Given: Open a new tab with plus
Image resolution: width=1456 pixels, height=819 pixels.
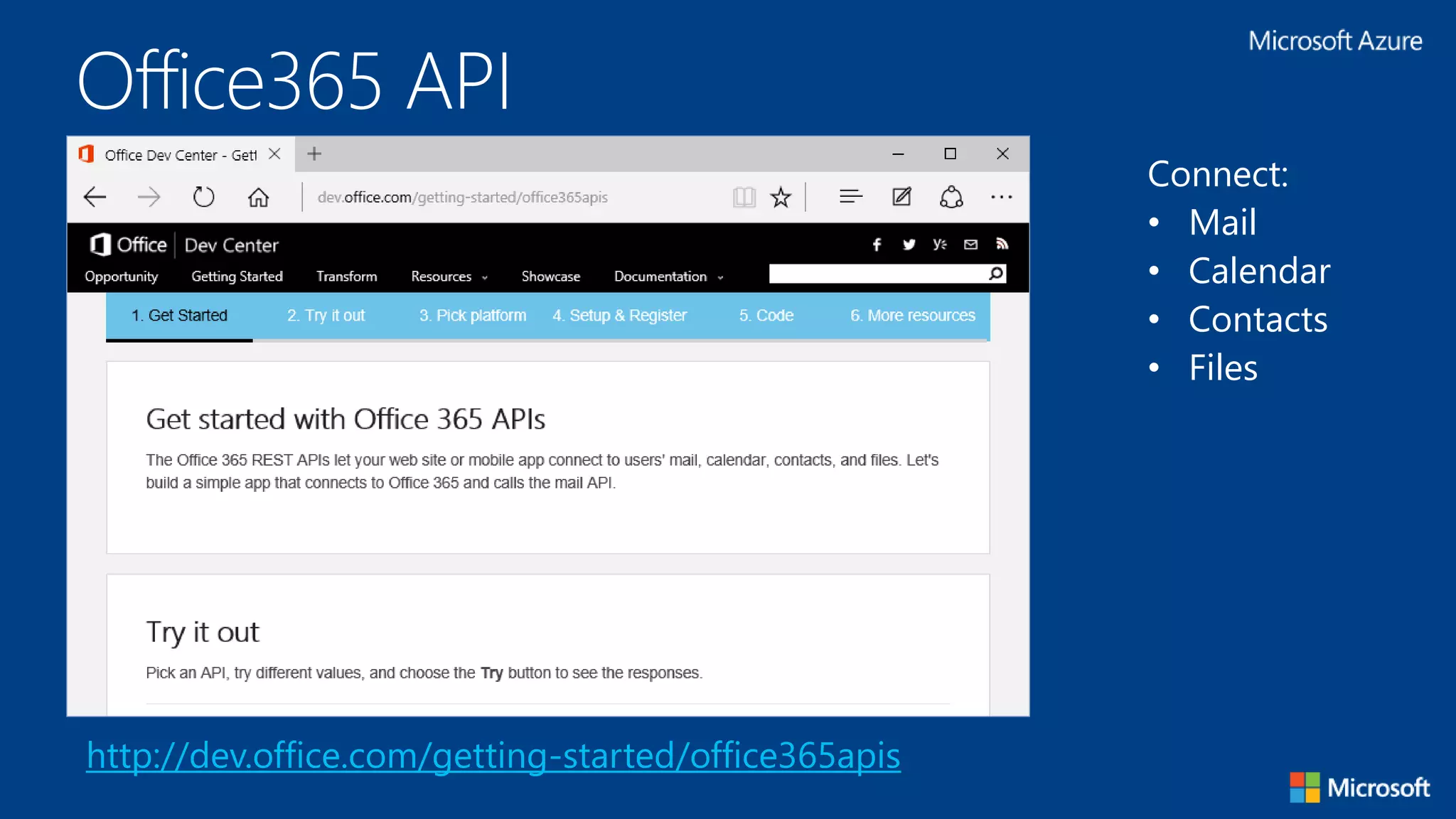Looking at the screenshot, I should tap(314, 154).
